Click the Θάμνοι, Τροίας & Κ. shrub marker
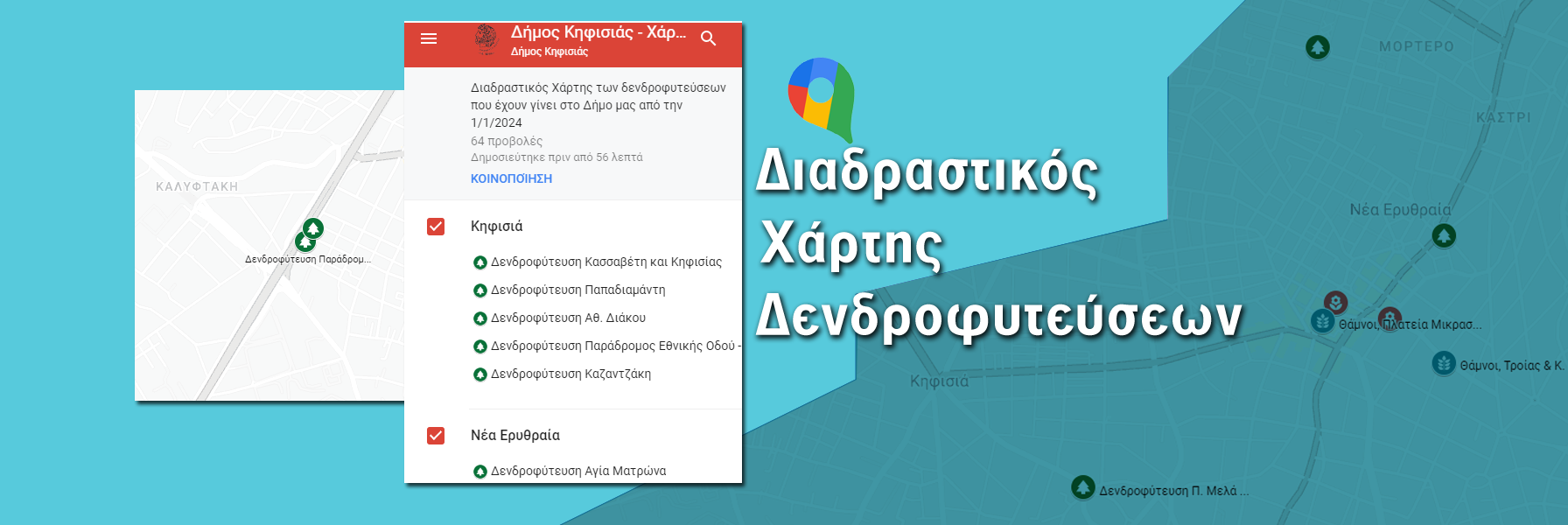Viewport: 1568px width, 525px height. (x=1444, y=363)
